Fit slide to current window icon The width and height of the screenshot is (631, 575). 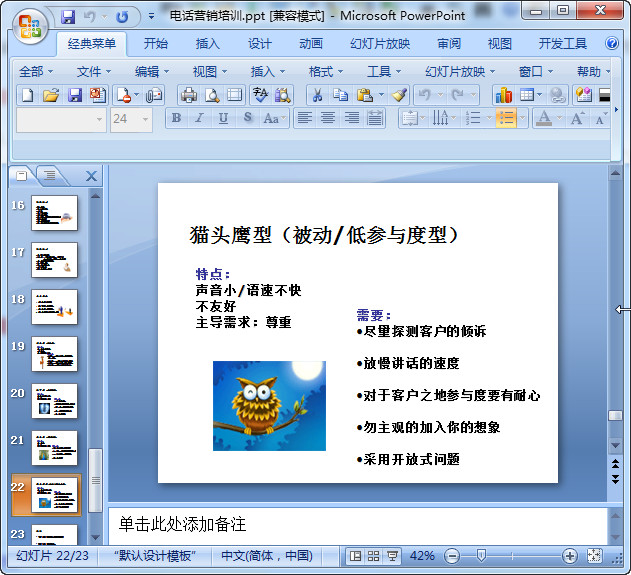[594, 556]
